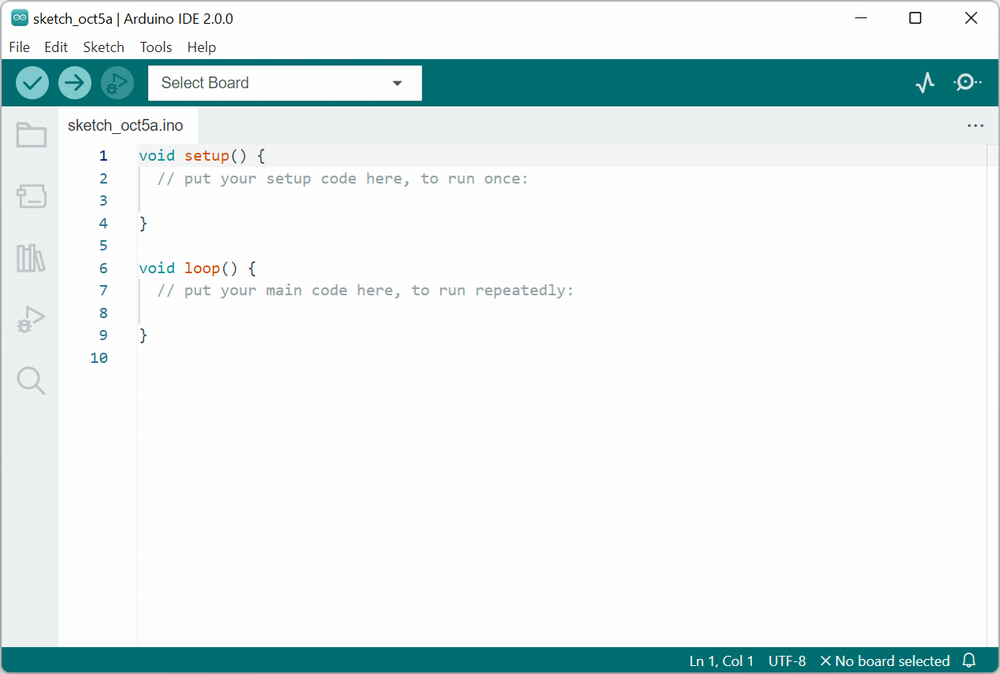
Task: Open the Search sidebar icon
Action: click(30, 381)
